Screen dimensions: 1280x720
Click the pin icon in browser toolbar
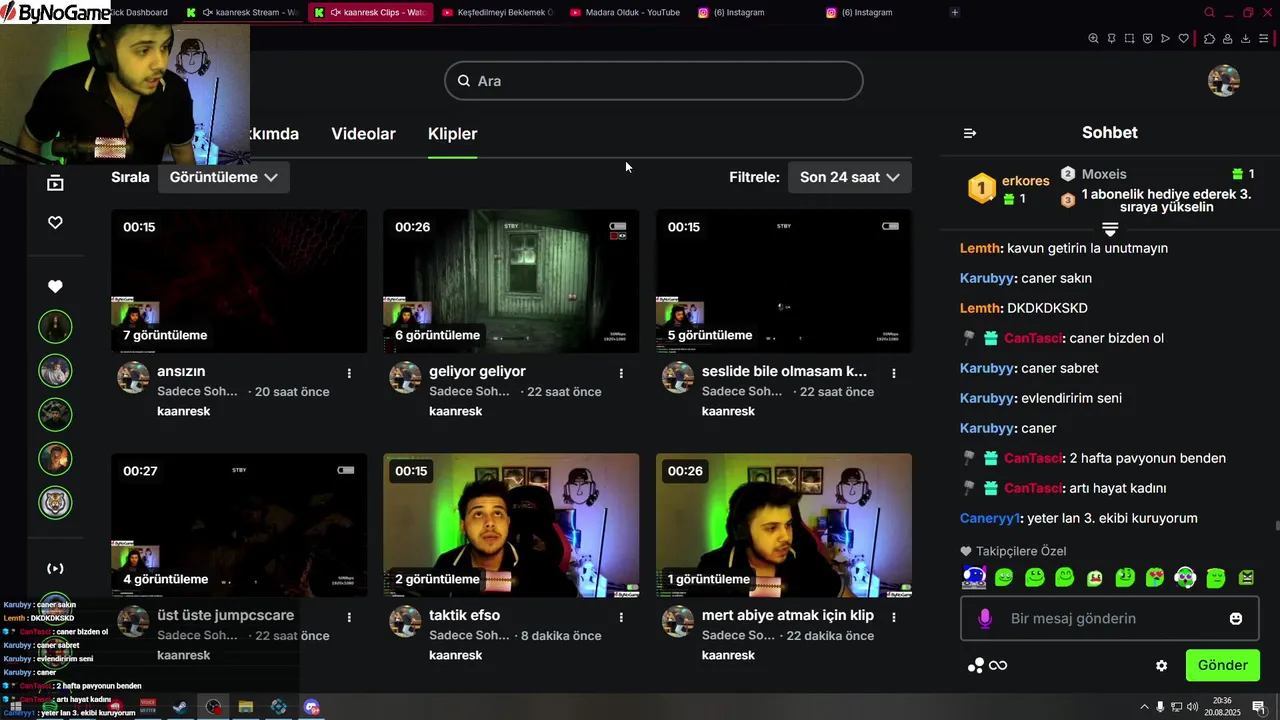pos(1111,39)
